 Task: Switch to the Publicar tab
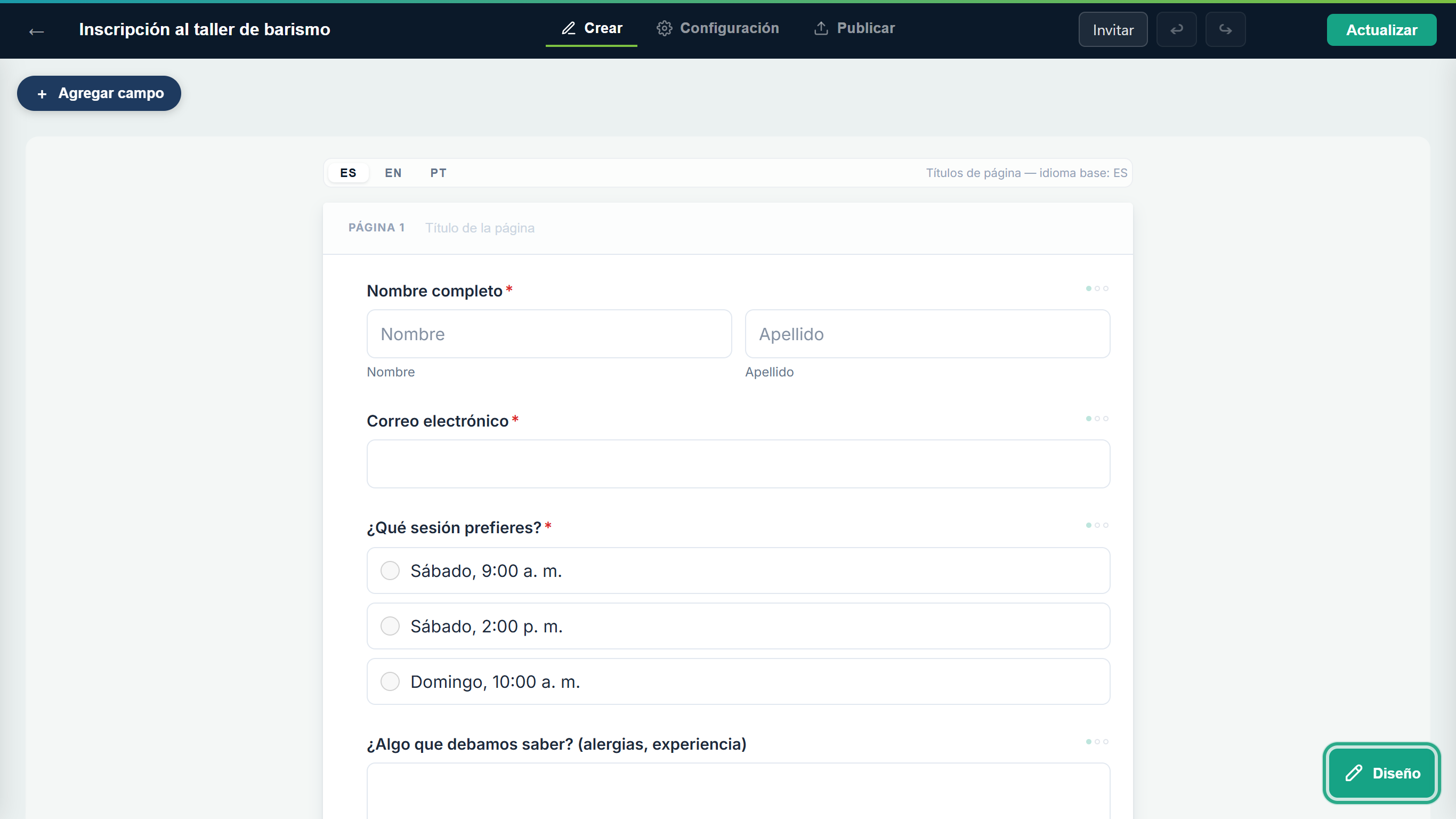click(854, 28)
